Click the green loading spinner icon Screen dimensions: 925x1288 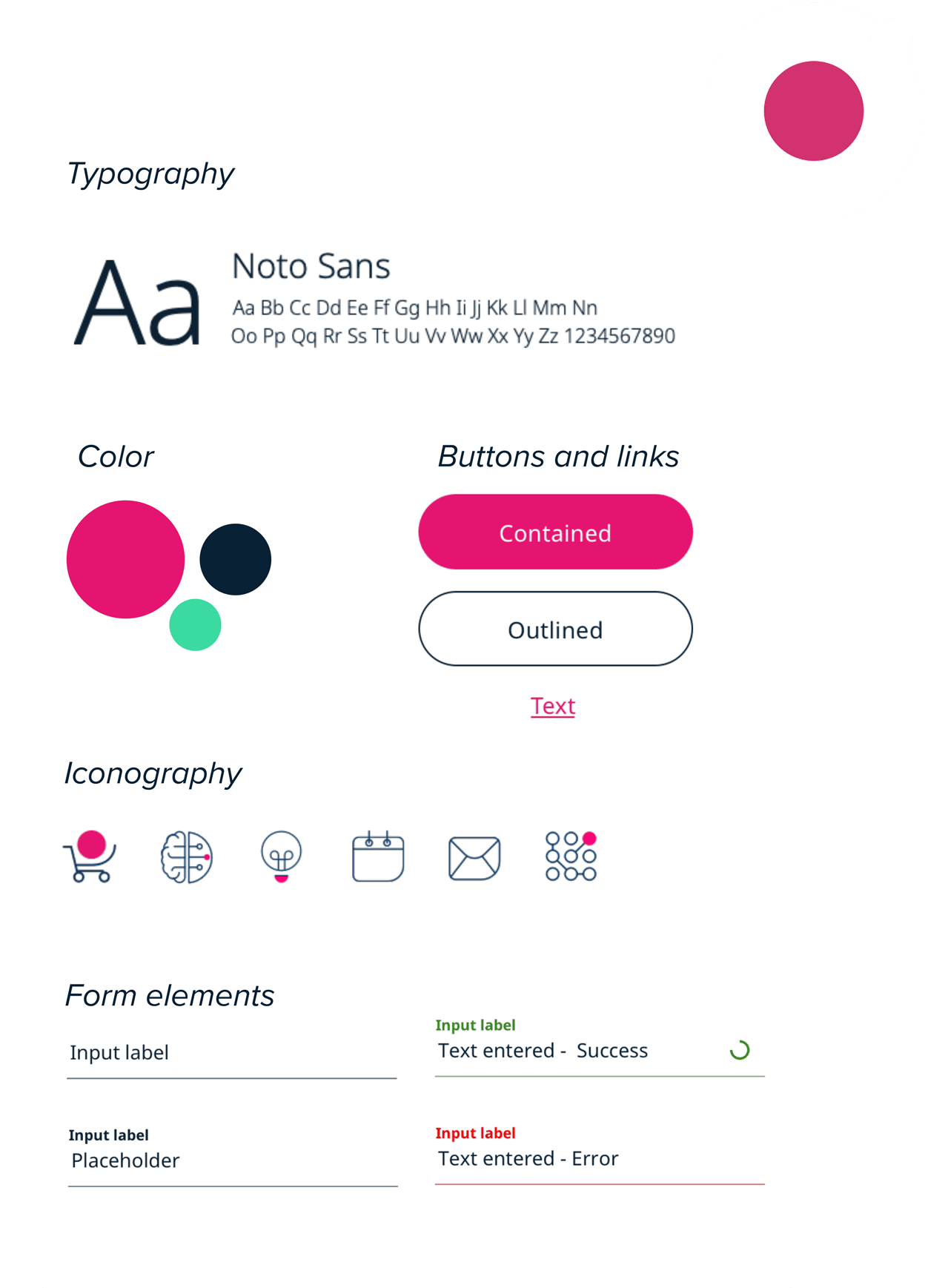740,1050
